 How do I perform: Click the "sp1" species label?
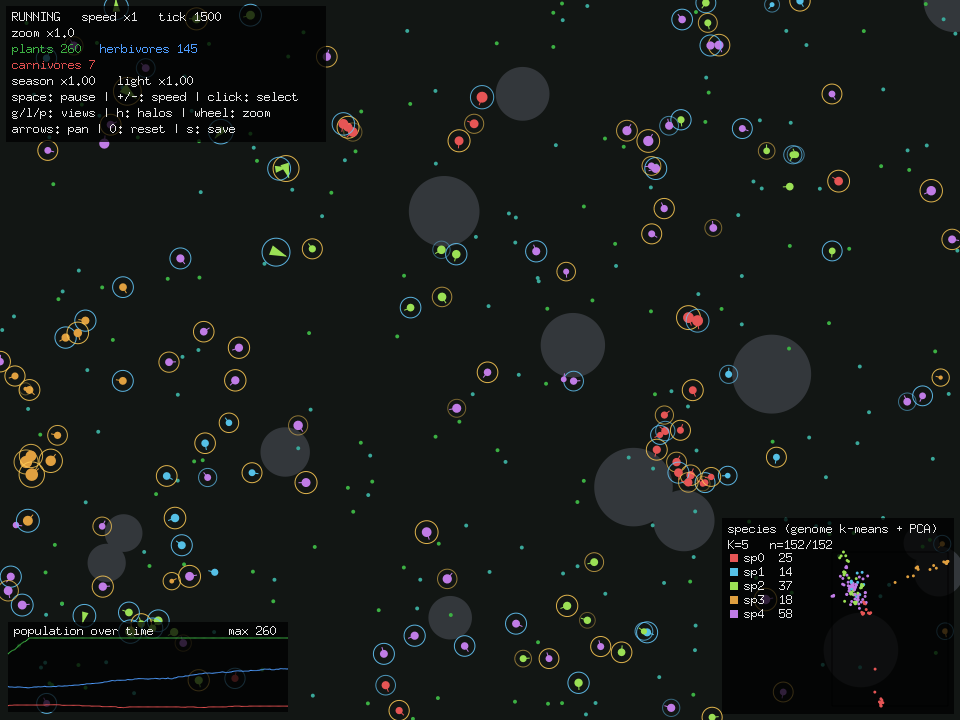click(754, 572)
